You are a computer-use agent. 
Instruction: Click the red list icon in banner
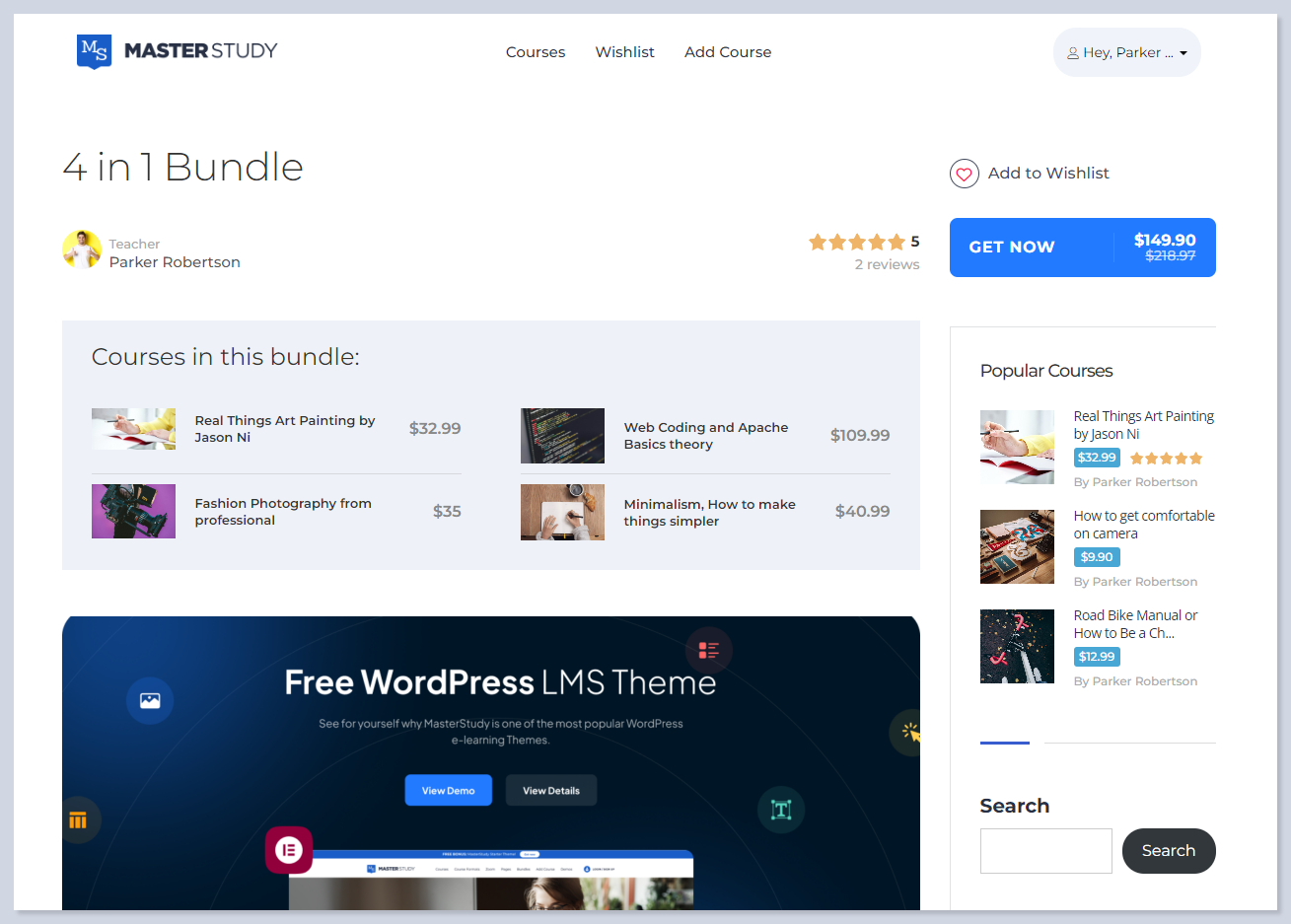tap(708, 650)
